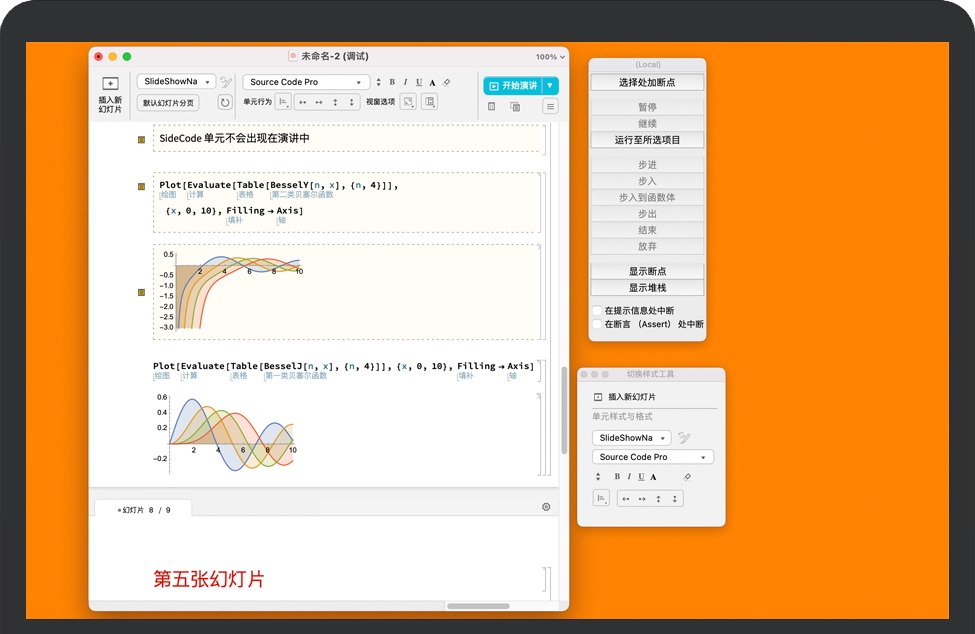
Task: Expand the arrow next to 开始演讲 button
Action: tap(550, 86)
